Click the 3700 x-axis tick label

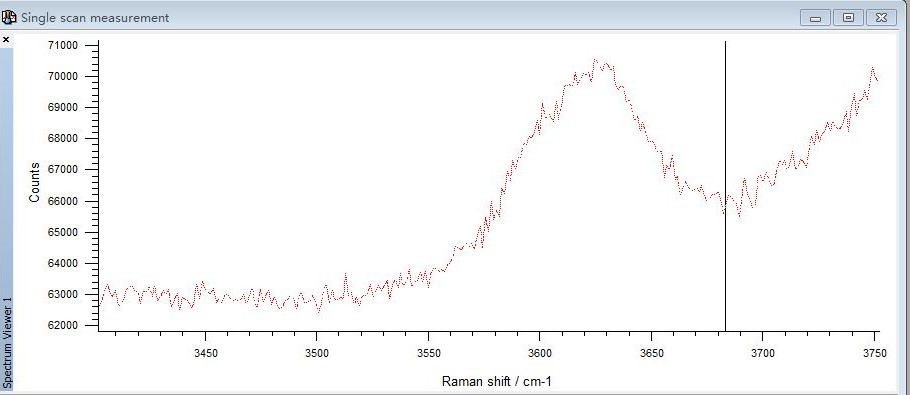coord(763,354)
